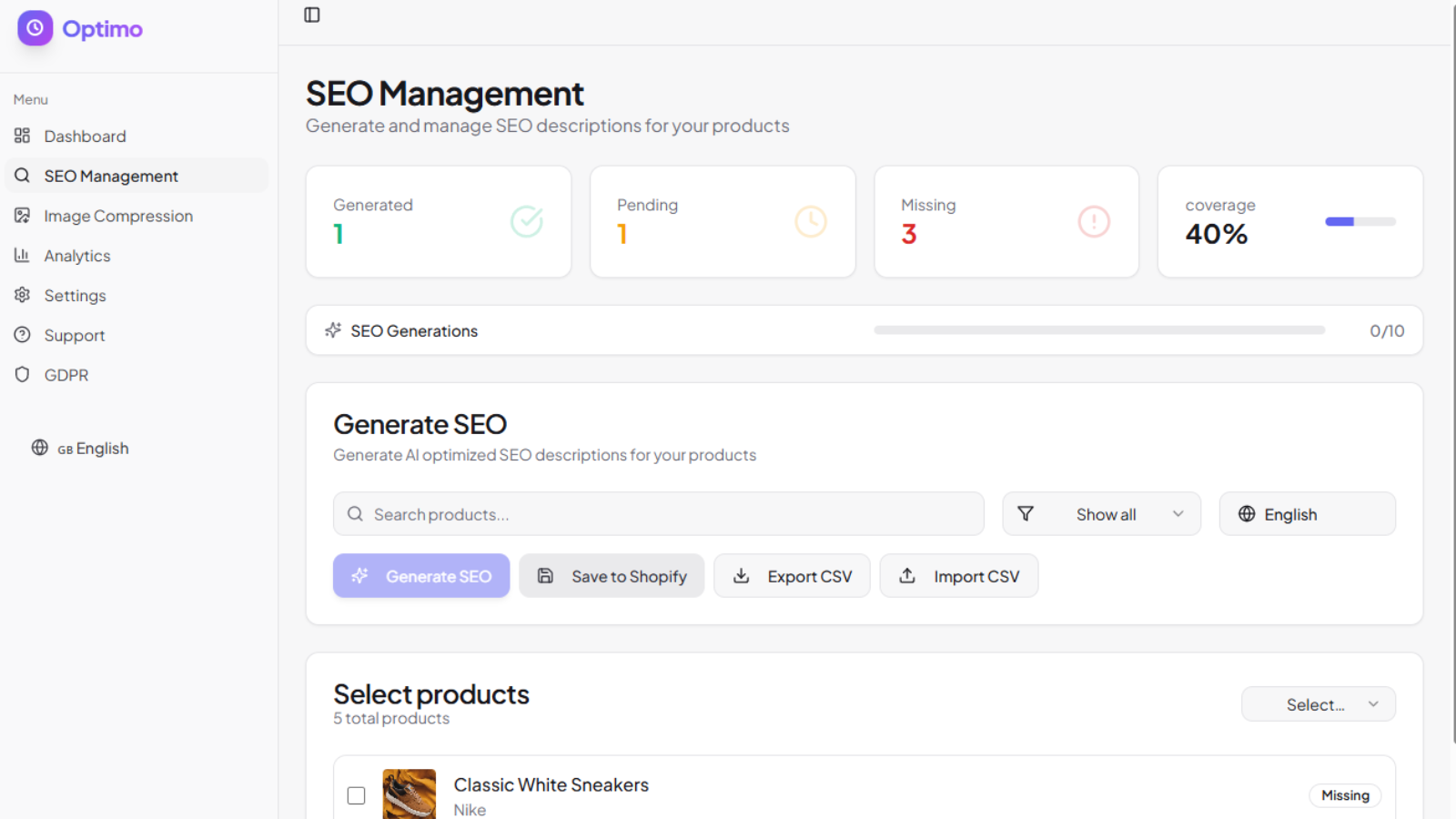Open Image Compression in the sidebar
1456x819 pixels.
tap(118, 216)
